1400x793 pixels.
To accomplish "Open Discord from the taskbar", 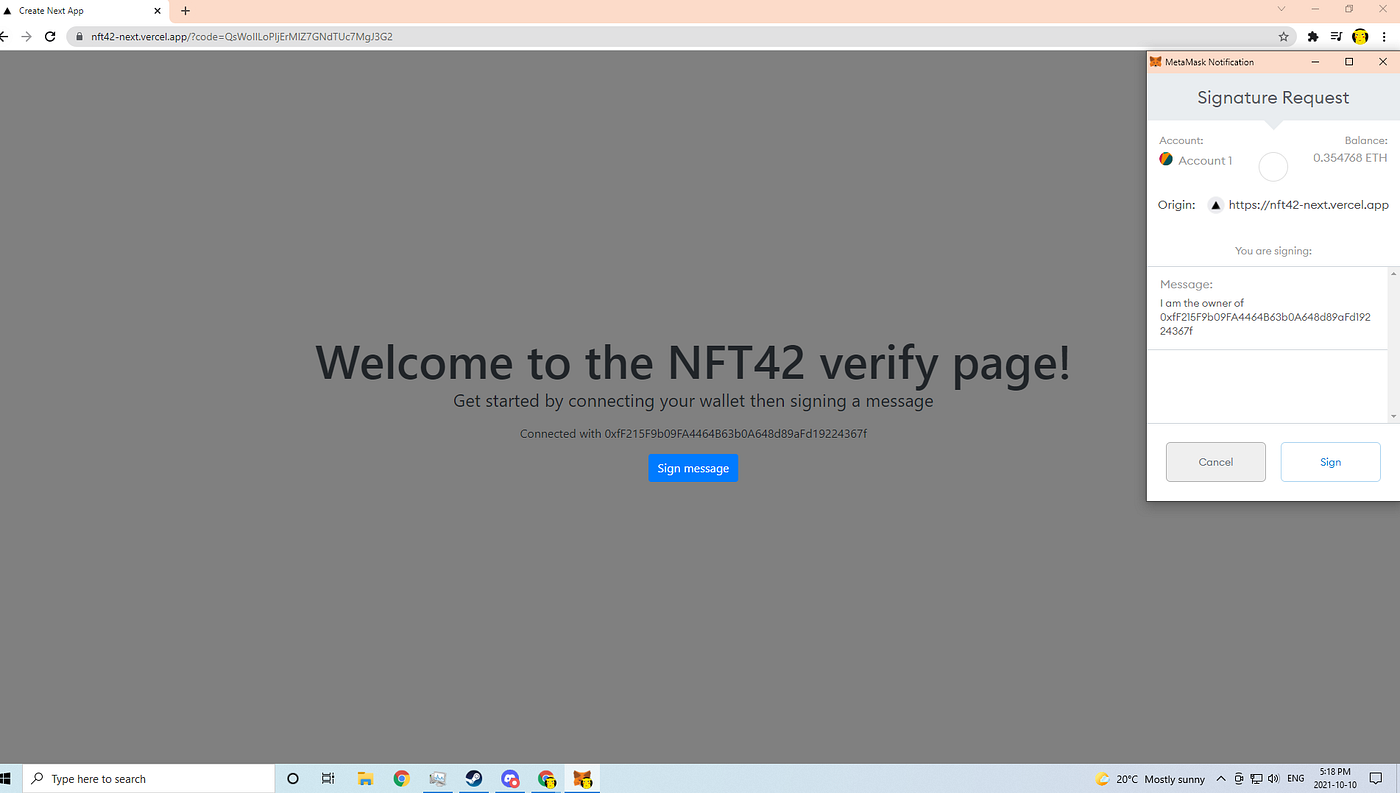I will point(509,778).
